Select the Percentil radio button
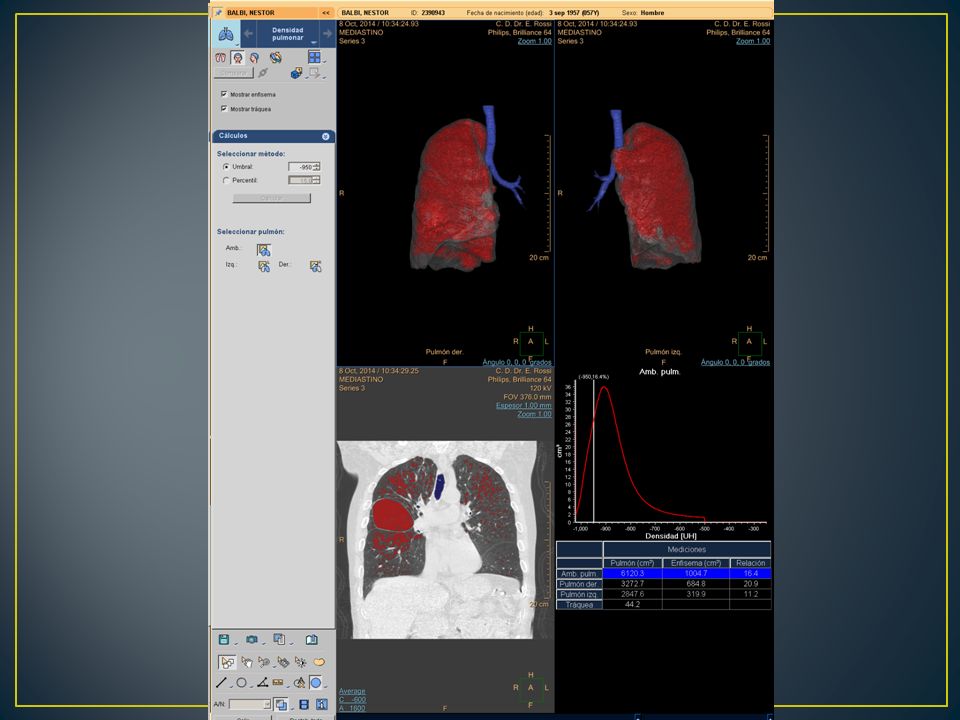This screenshot has width=960, height=720. tap(226, 180)
